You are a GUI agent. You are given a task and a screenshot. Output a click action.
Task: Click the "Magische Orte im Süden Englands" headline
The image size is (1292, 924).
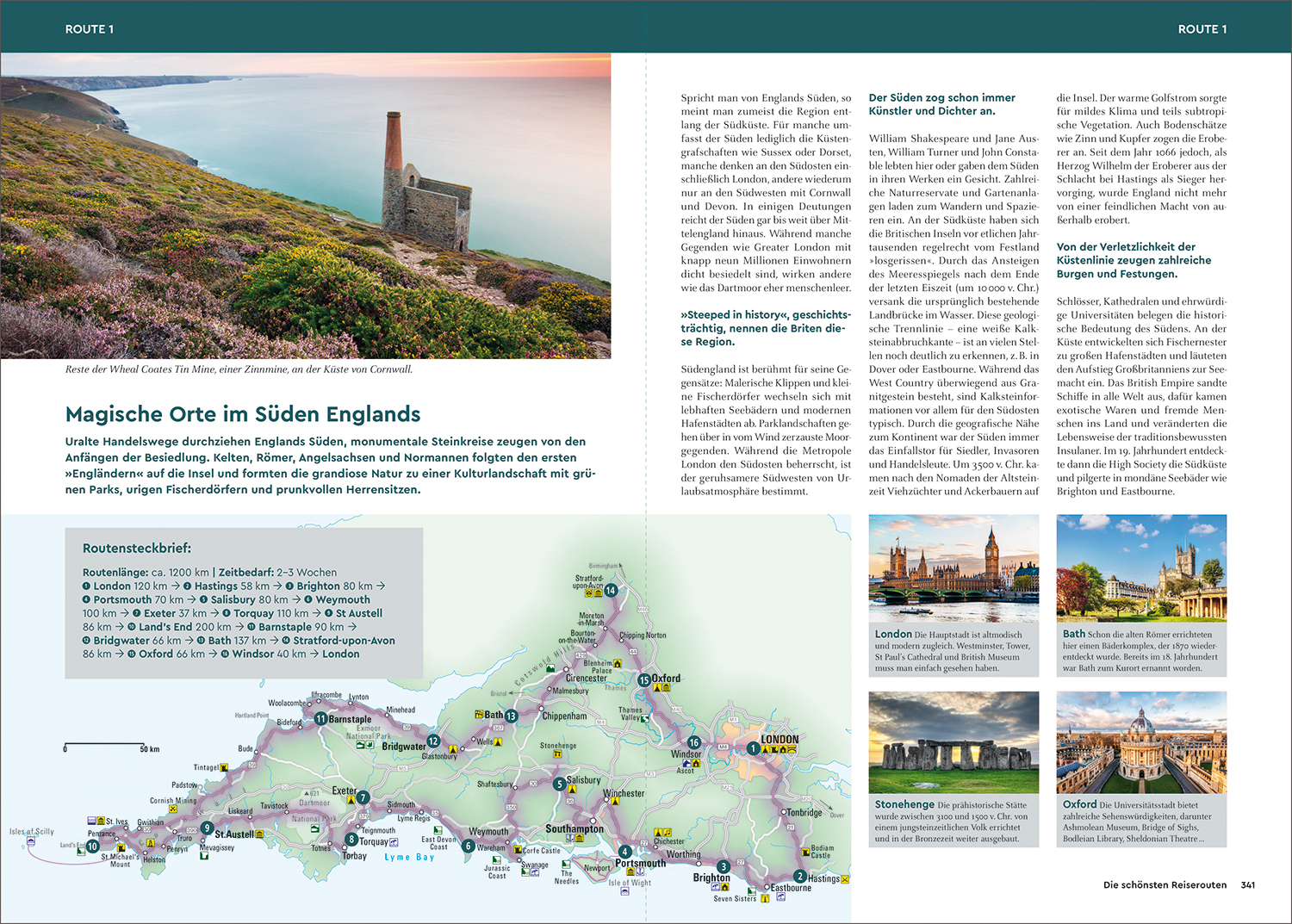243,414
